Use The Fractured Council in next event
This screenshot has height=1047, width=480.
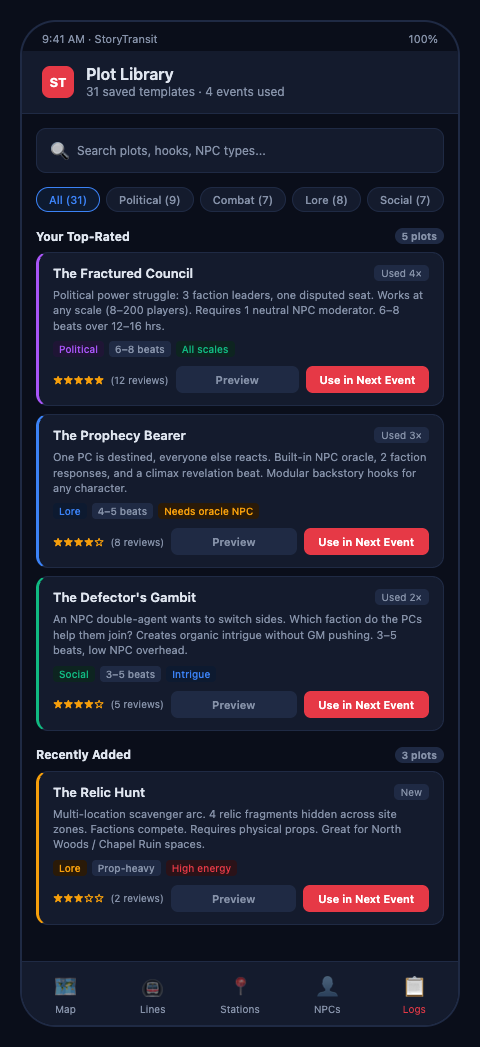pyautogui.click(x=367, y=379)
